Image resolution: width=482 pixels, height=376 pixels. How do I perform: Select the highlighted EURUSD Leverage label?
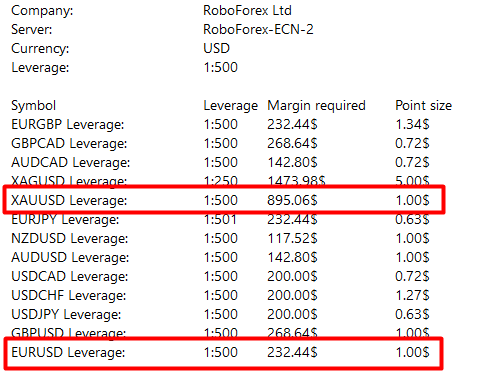[68, 353]
